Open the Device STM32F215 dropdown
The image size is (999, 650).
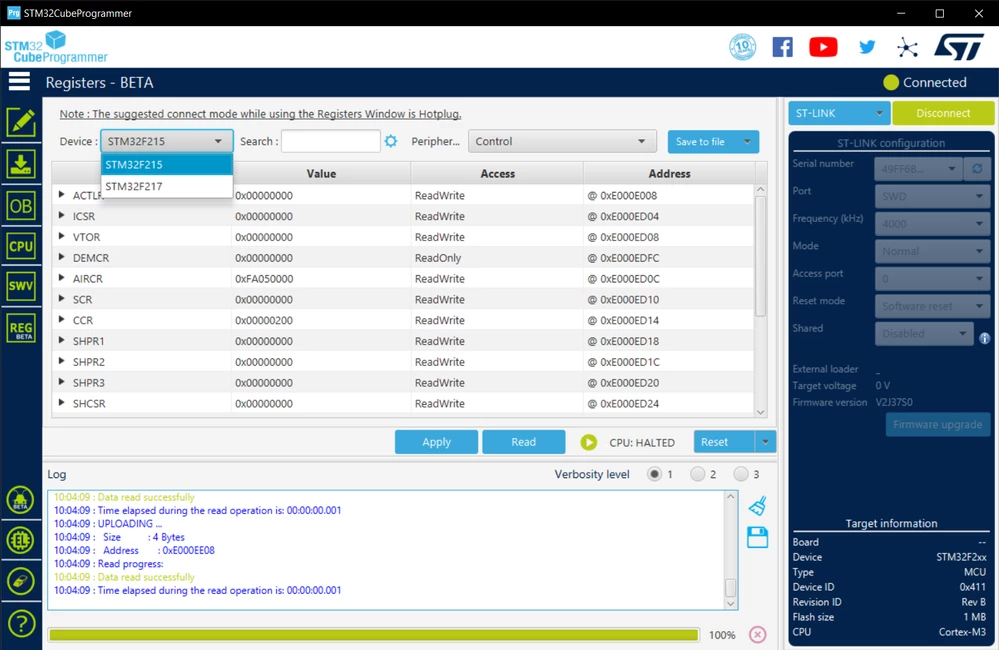166,141
